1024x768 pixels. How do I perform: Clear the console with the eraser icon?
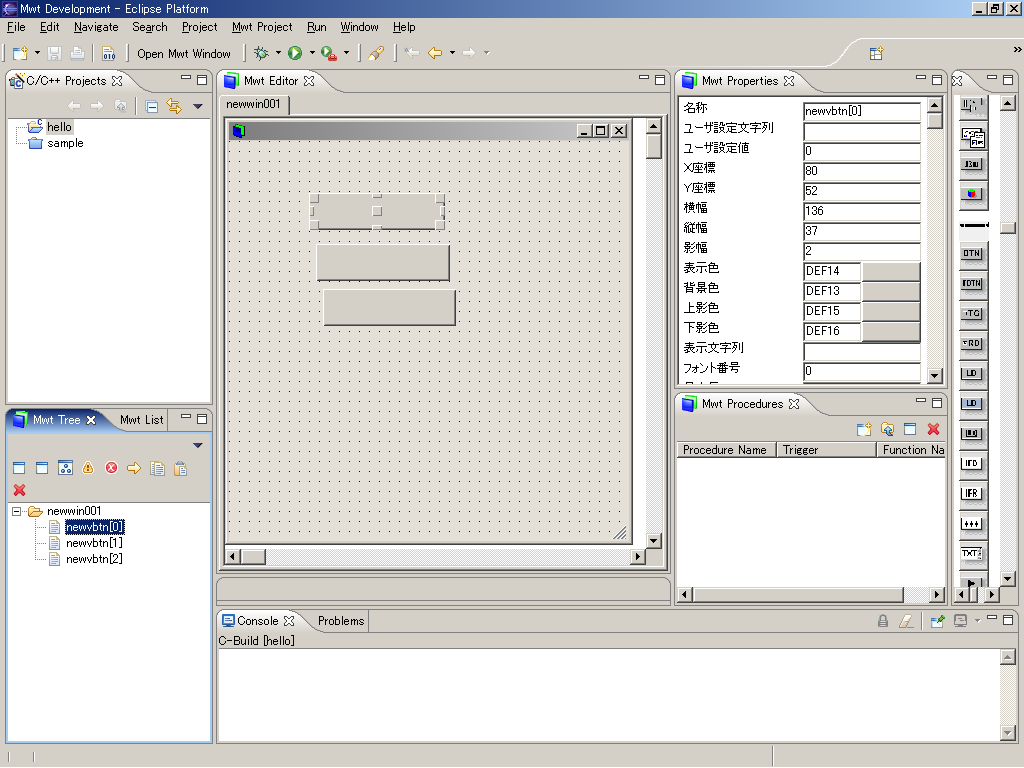tap(906, 621)
